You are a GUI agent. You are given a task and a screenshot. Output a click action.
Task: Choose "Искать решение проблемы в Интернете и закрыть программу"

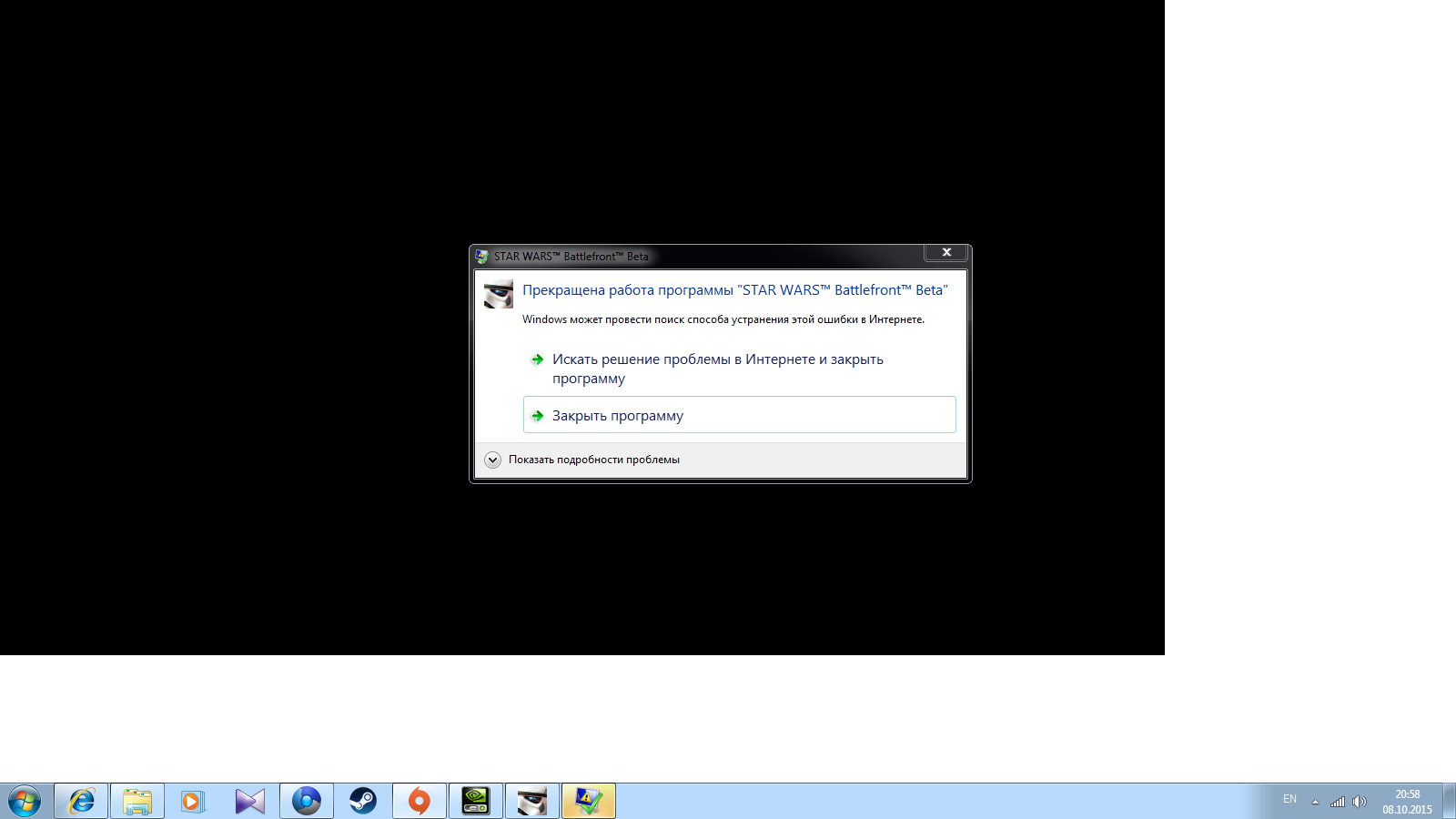click(x=739, y=369)
